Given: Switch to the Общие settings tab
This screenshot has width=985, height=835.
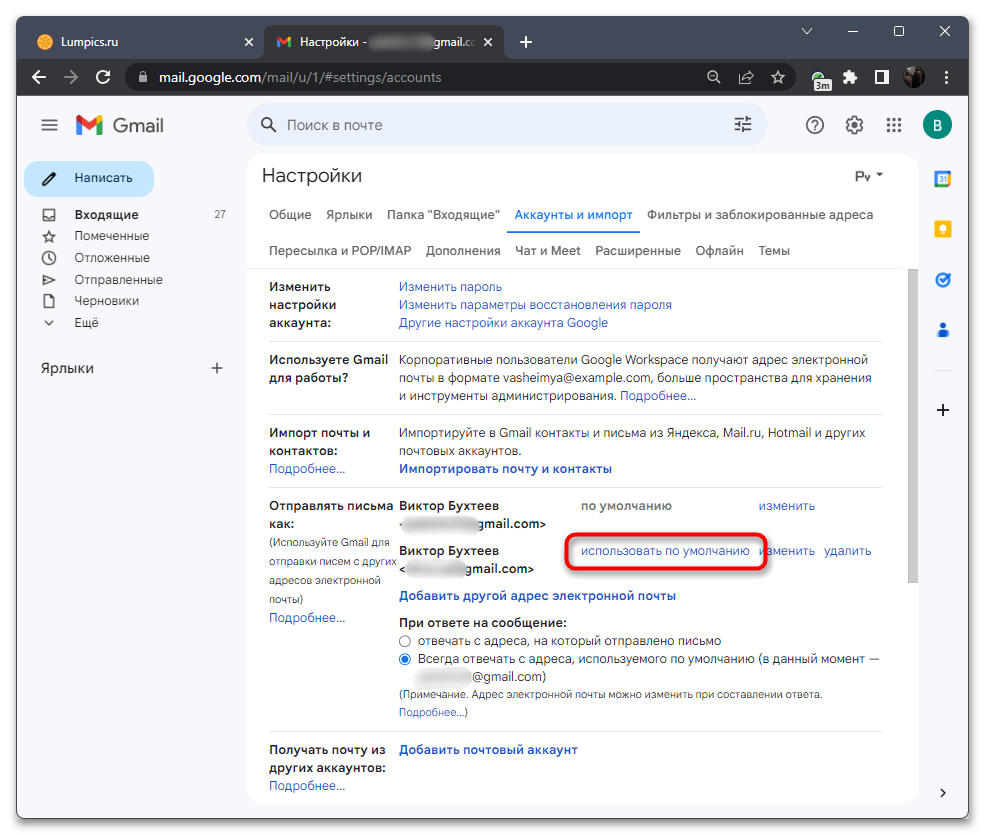Looking at the screenshot, I should click(290, 215).
